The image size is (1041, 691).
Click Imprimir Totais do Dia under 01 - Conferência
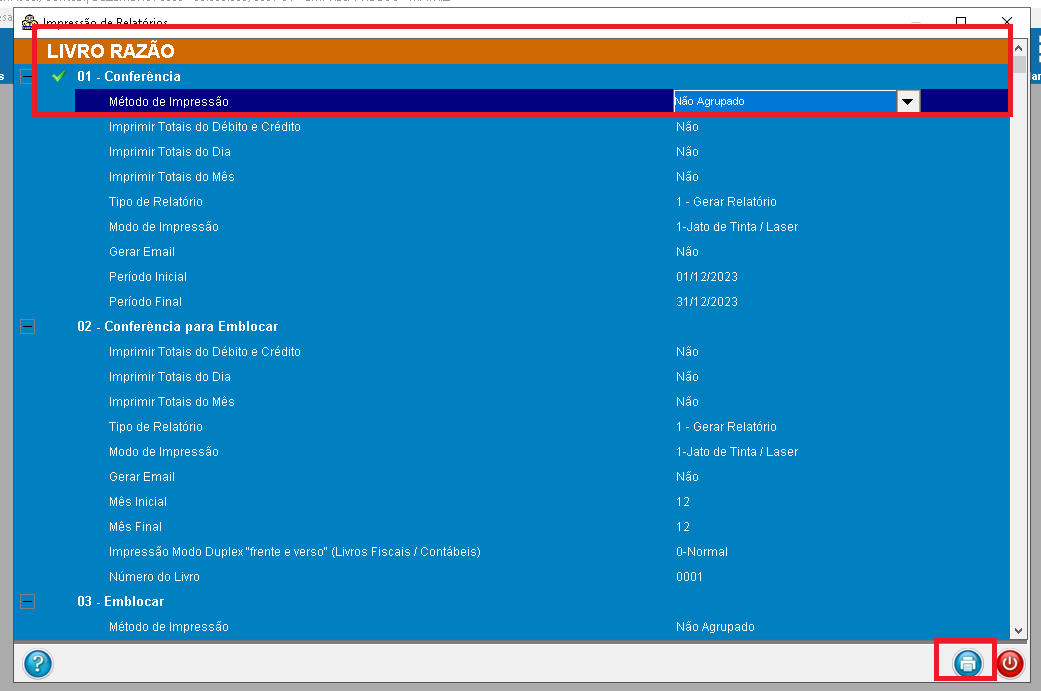coord(169,152)
